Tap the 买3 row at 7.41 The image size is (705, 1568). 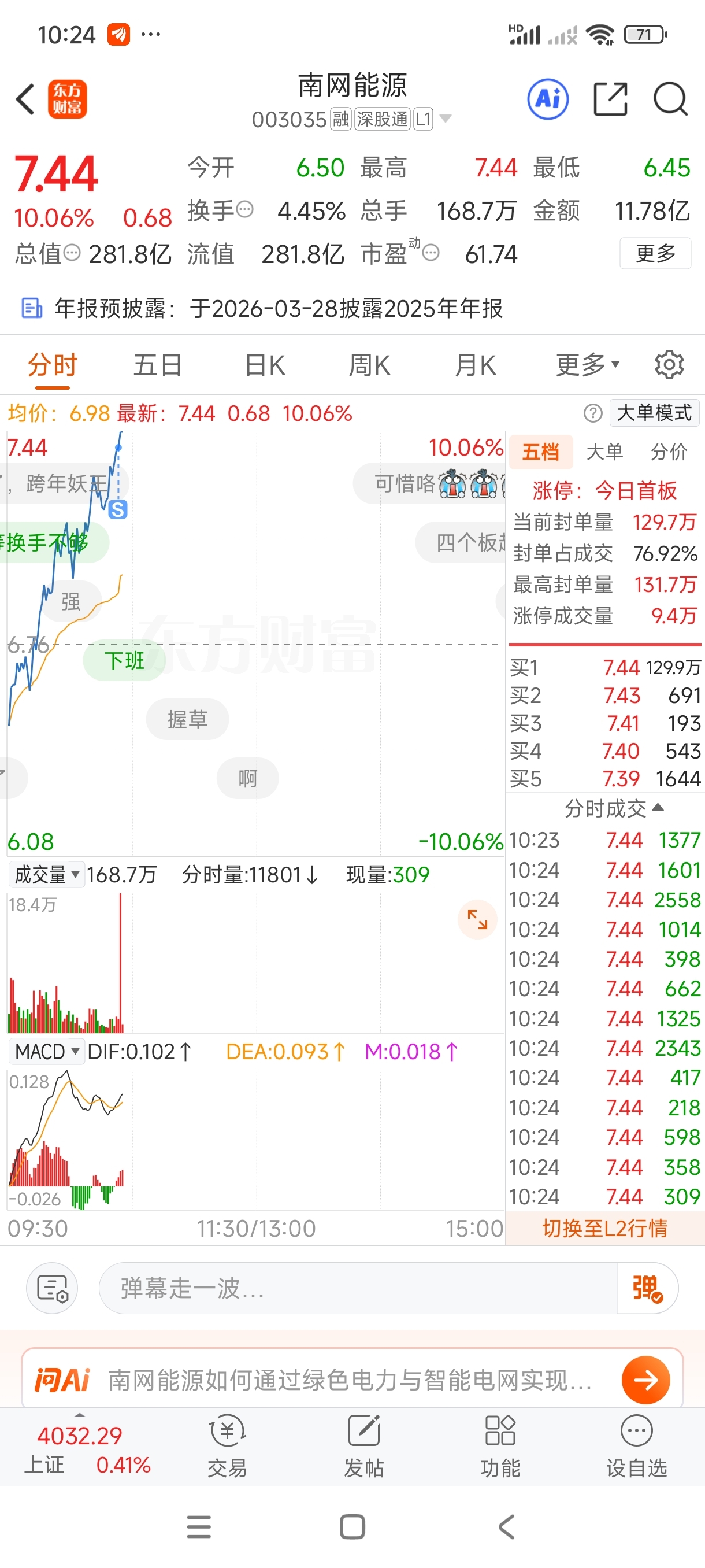pos(605,723)
